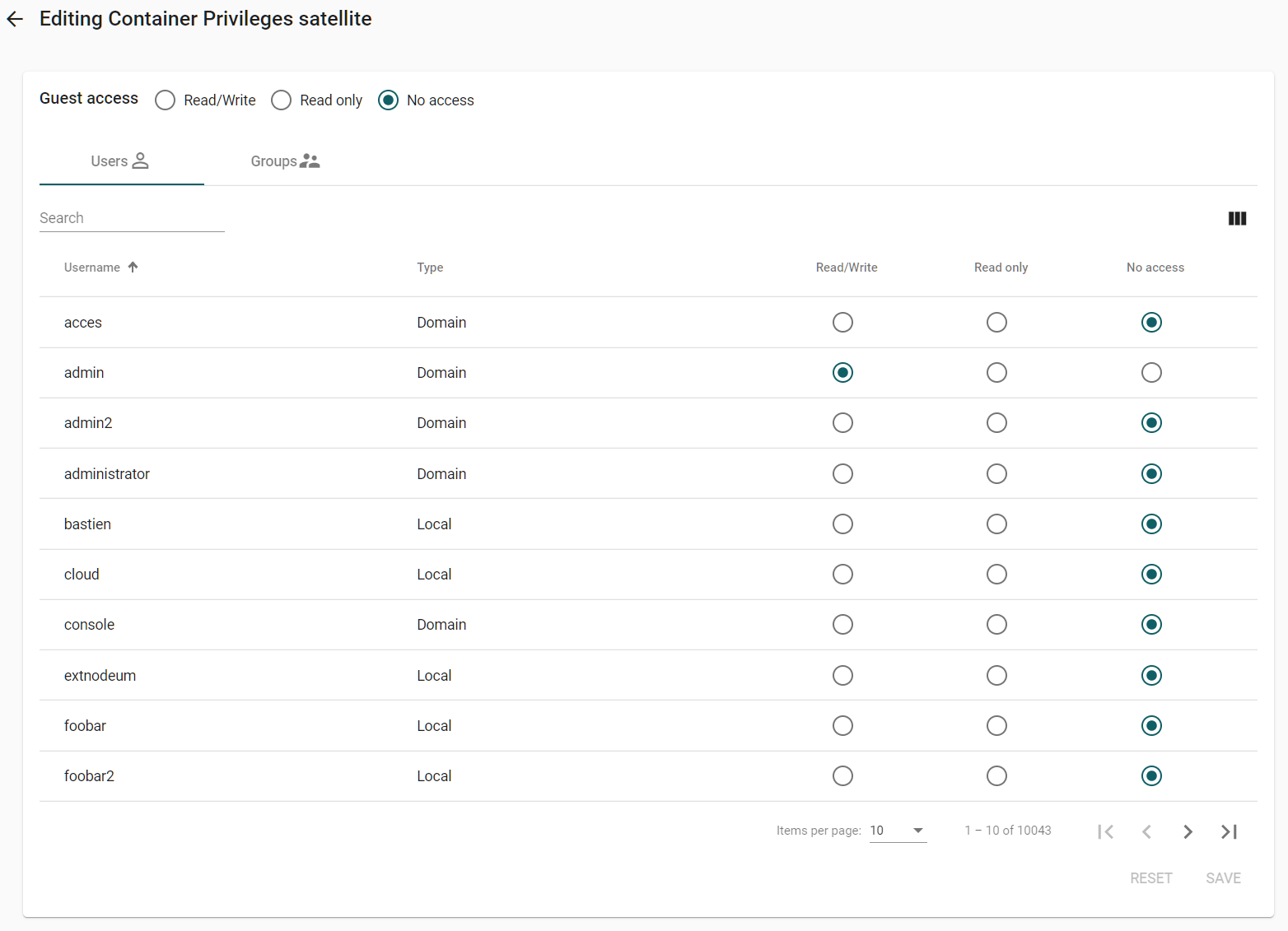
Task: Select Read/Write for user foobar2
Action: pos(842,776)
